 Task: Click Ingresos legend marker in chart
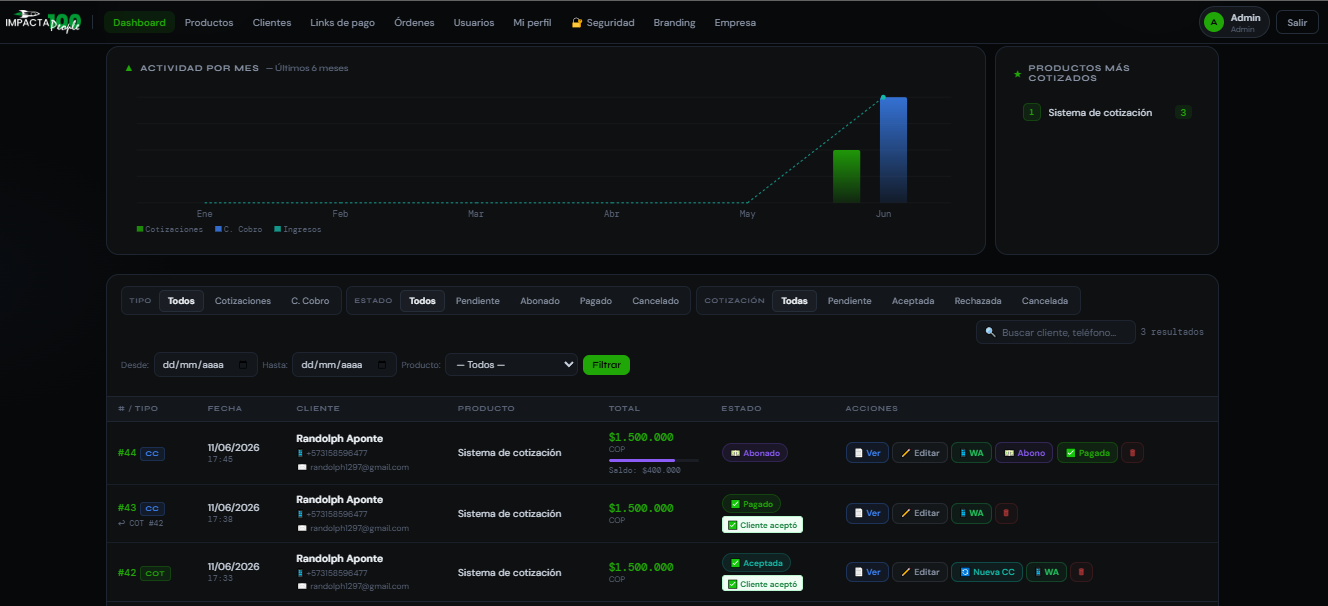click(277, 229)
